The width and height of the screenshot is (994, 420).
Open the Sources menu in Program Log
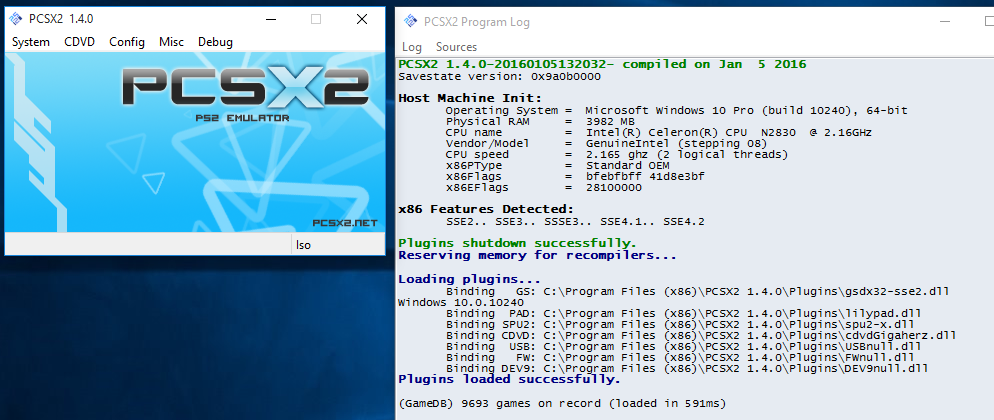pyautogui.click(x=456, y=47)
